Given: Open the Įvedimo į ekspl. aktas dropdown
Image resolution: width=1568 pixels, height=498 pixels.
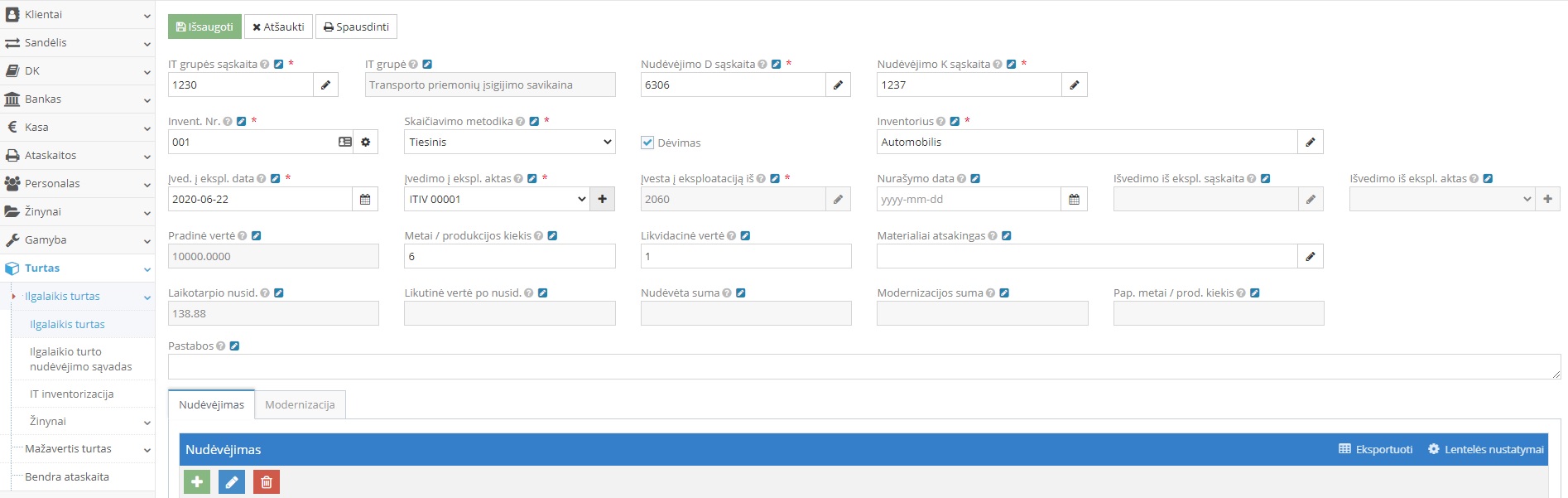Looking at the screenshot, I should (497, 200).
